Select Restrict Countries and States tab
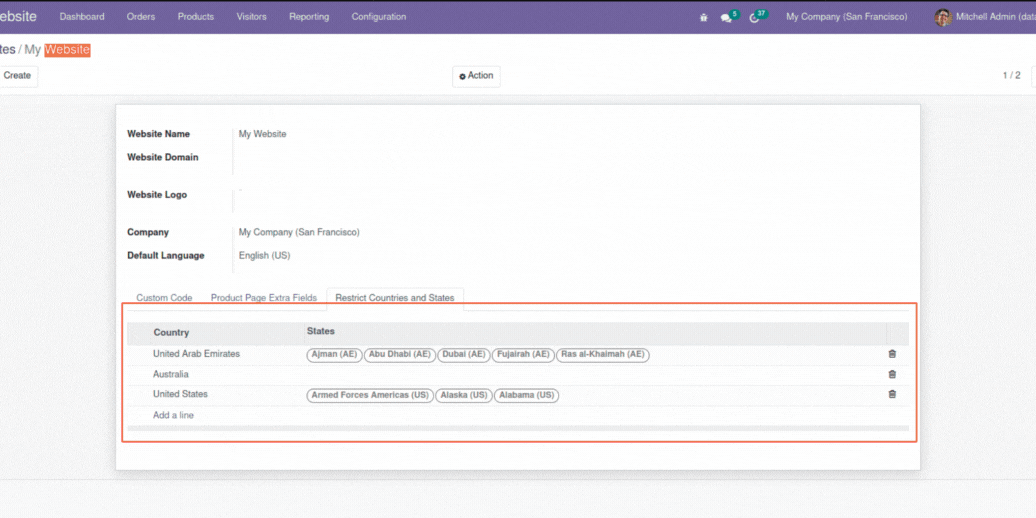 (394, 298)
